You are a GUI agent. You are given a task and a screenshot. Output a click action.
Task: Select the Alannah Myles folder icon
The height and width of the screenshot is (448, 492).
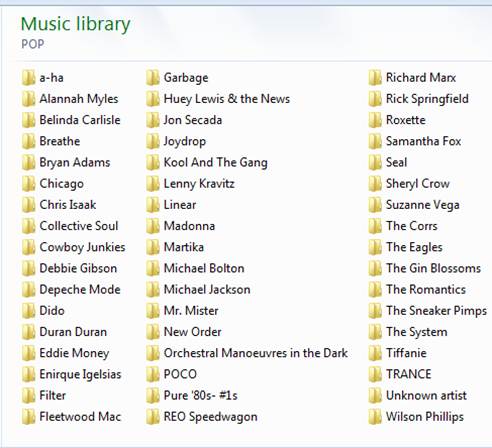tap(29, 99)
